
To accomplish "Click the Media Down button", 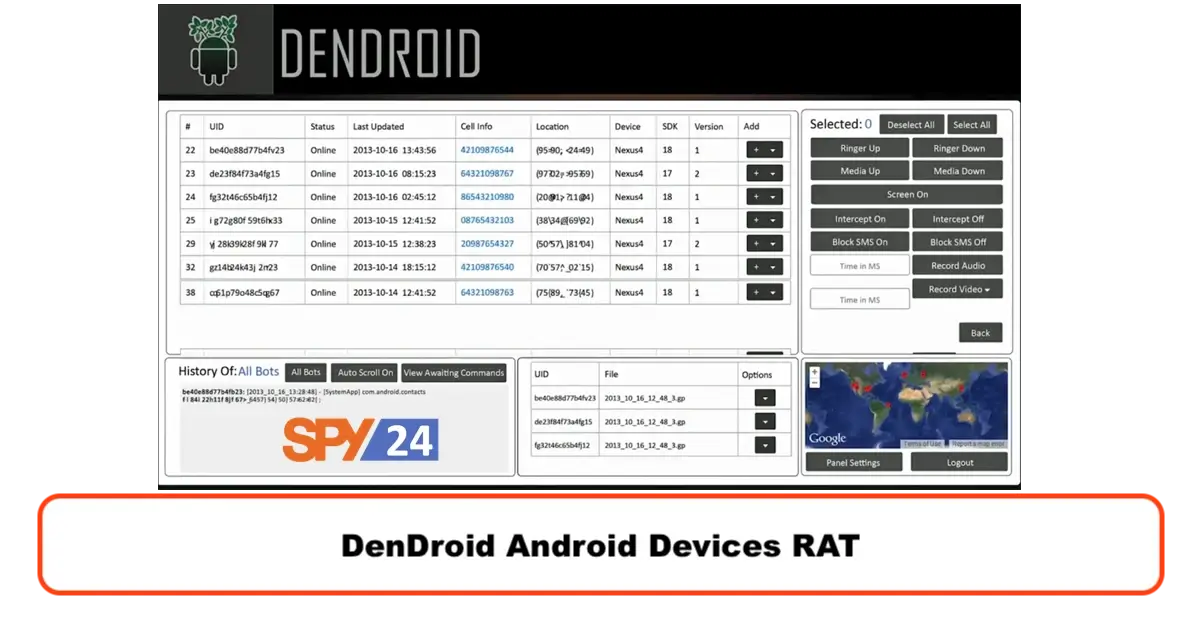I will (x=958, y=171).
